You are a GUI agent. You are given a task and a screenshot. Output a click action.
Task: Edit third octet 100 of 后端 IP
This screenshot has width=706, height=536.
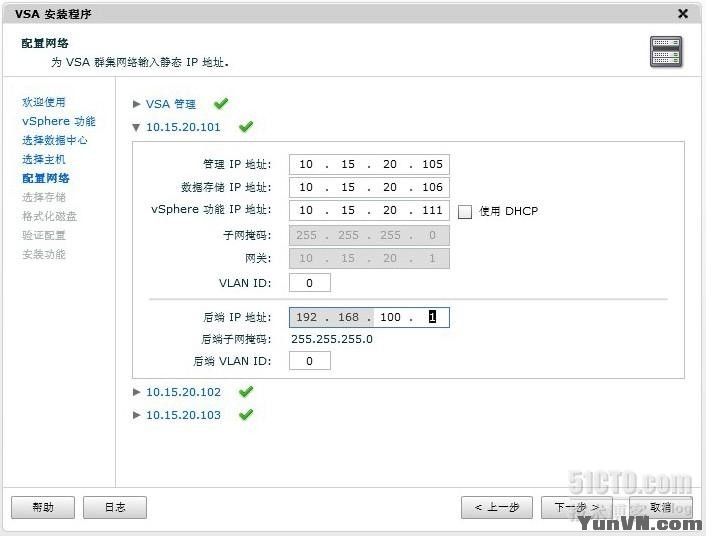[x=390, y=317]
